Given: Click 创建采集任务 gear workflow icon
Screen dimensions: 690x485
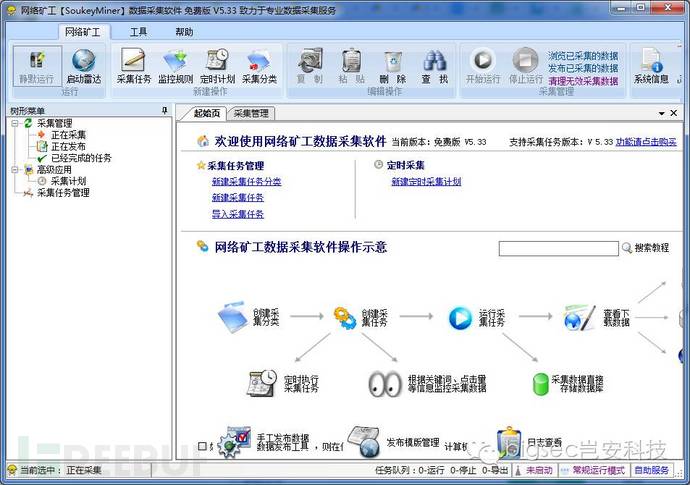Looking at the screenshot, I should (345, 318).
